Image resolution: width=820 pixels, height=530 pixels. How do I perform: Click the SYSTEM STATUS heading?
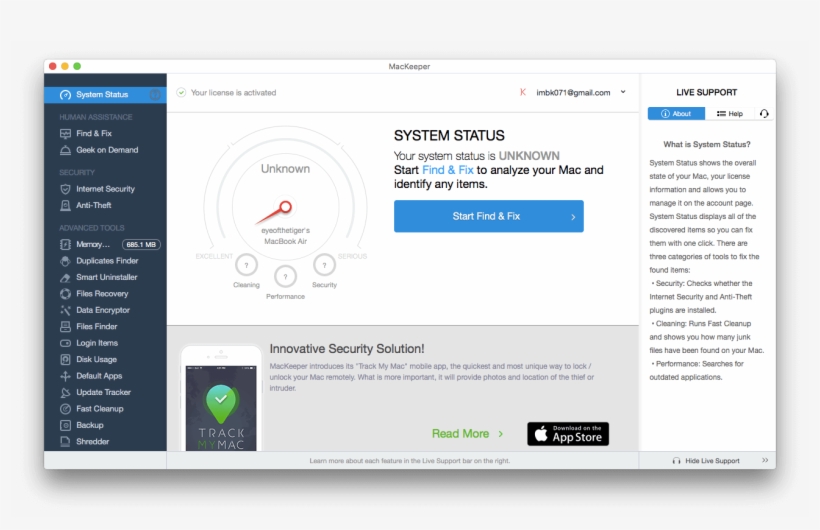pos(449,136)
